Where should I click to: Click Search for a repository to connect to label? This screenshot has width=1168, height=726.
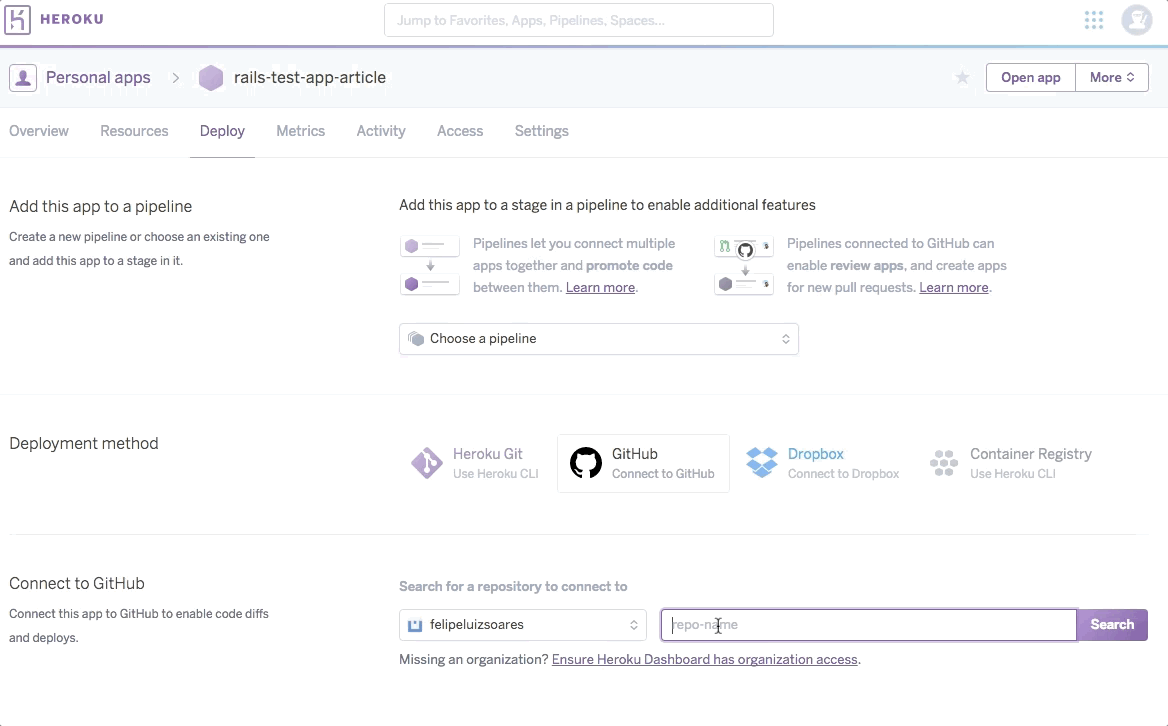tap(513, 586)
